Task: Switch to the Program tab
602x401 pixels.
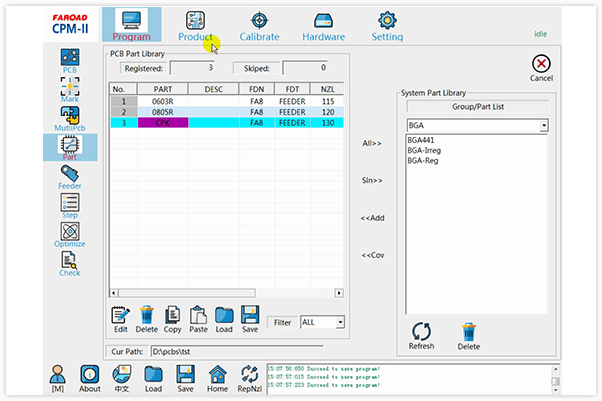Action: point(132,25)
